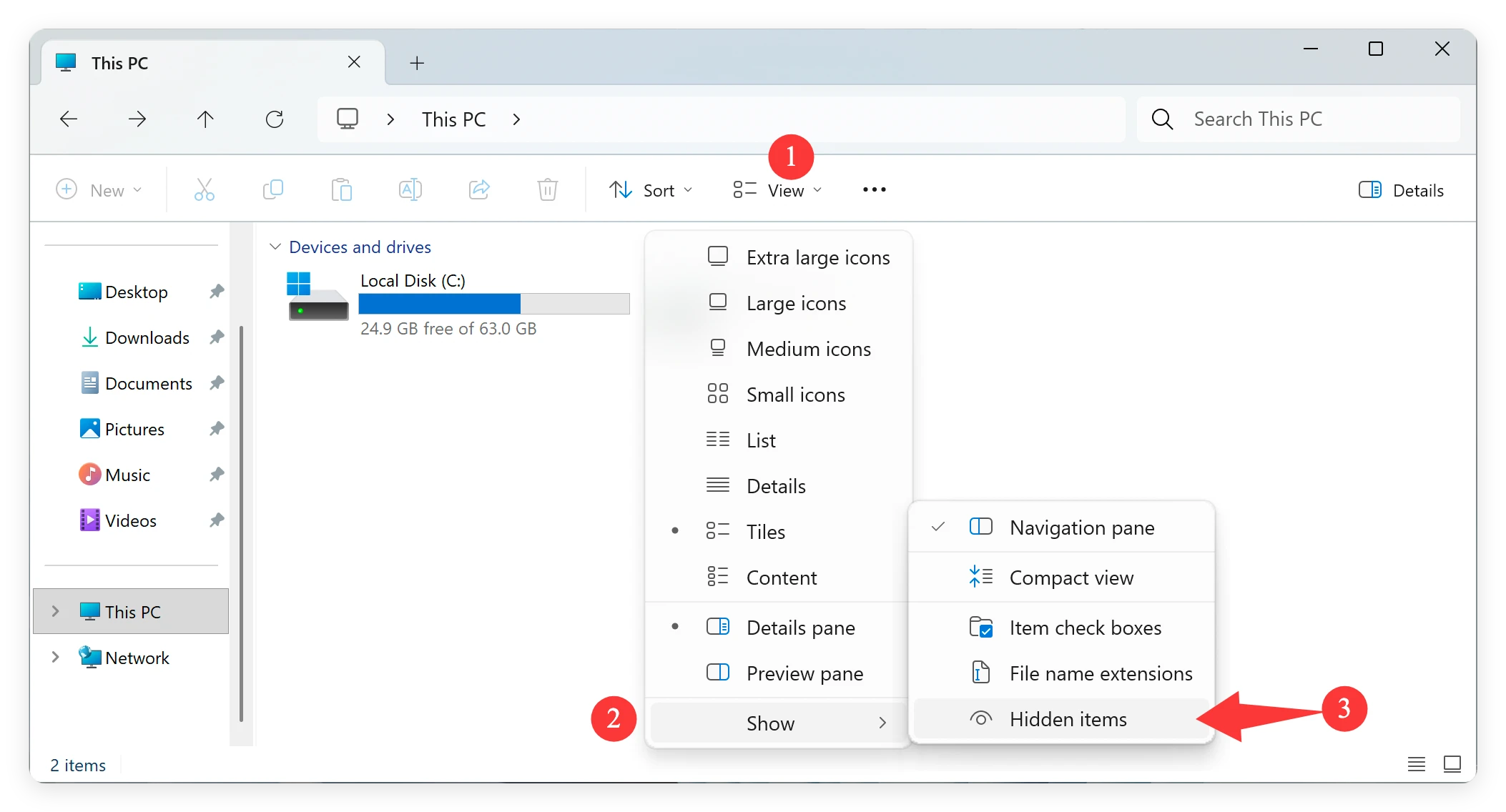Click the Cut scissors icon
This screenshot has height=812, width=1506.
[204, 189]
